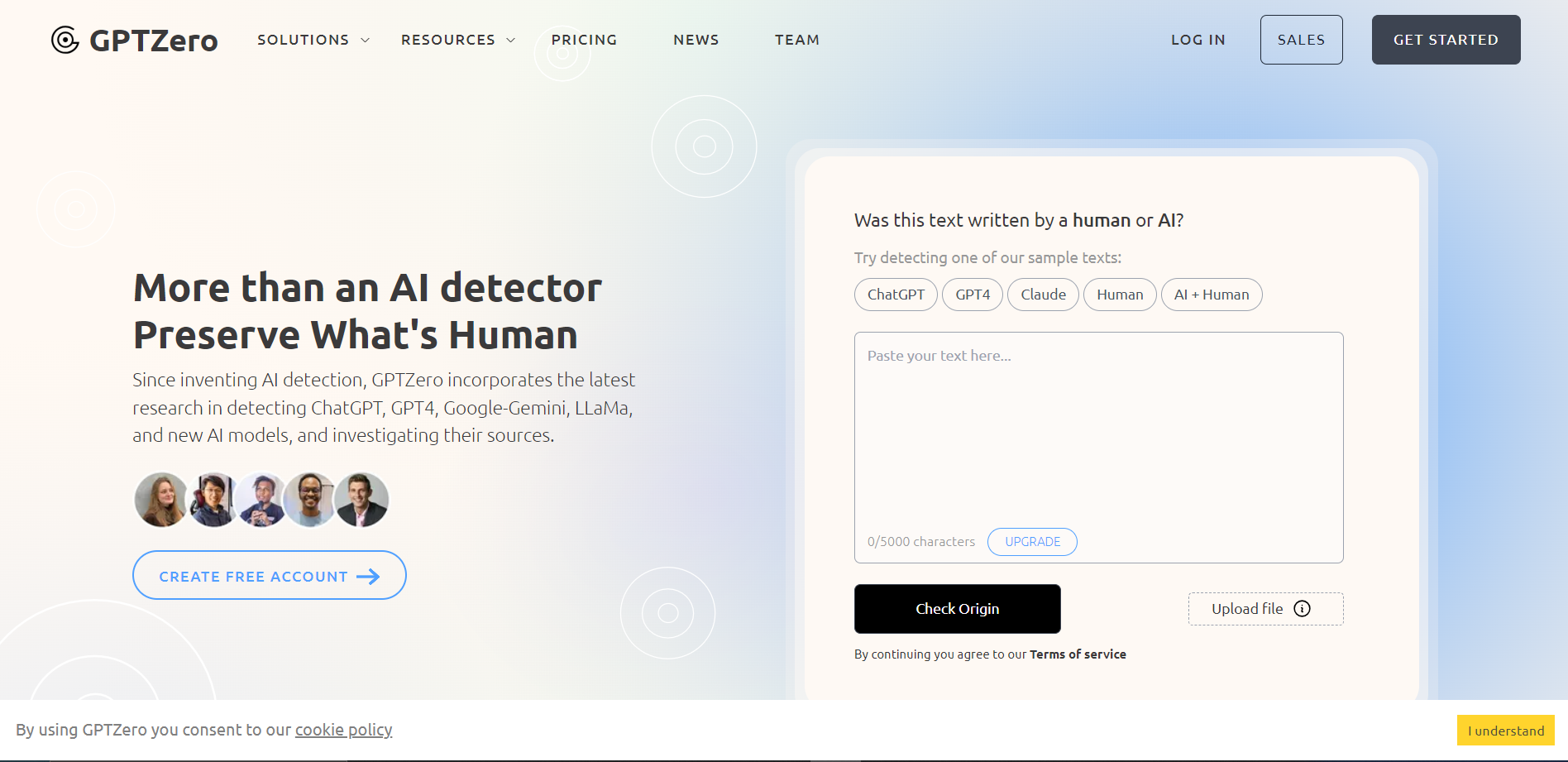Click the Check Origin button
1568x762 pixels.
click(x=957, y=608)
